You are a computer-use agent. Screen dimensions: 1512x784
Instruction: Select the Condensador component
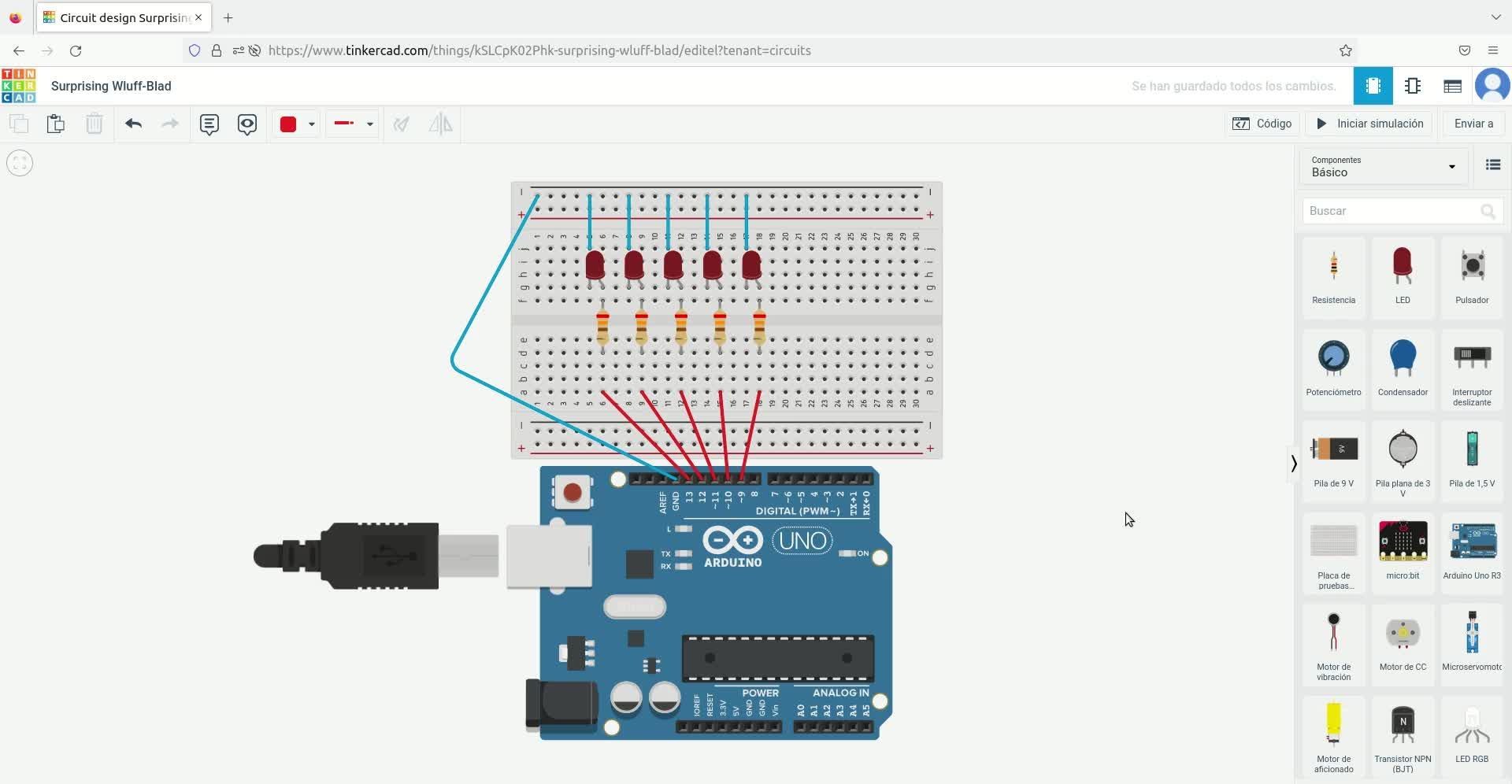[1403, 368]
